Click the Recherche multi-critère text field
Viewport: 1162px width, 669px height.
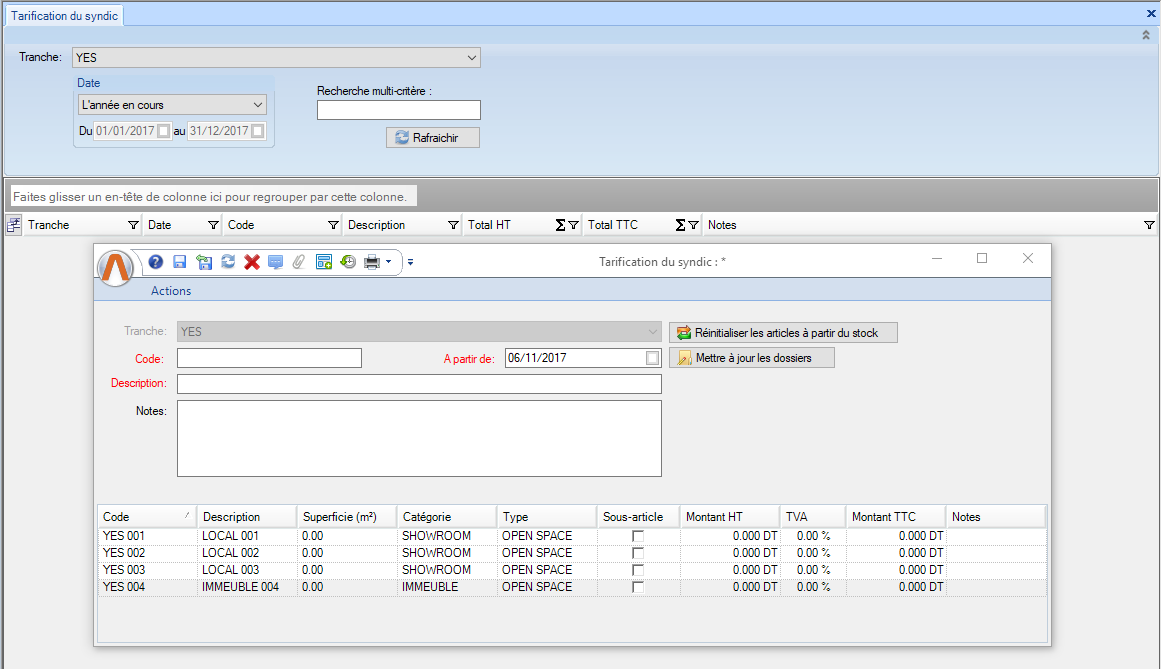[398, 110]
